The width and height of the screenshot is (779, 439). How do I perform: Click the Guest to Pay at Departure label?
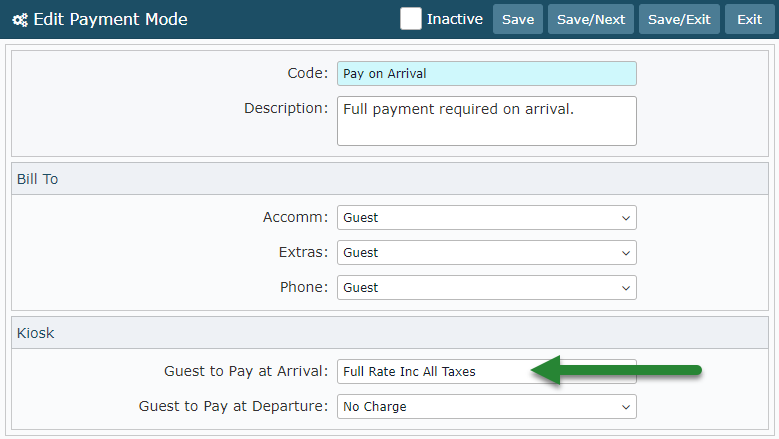[x=233, y=406]
